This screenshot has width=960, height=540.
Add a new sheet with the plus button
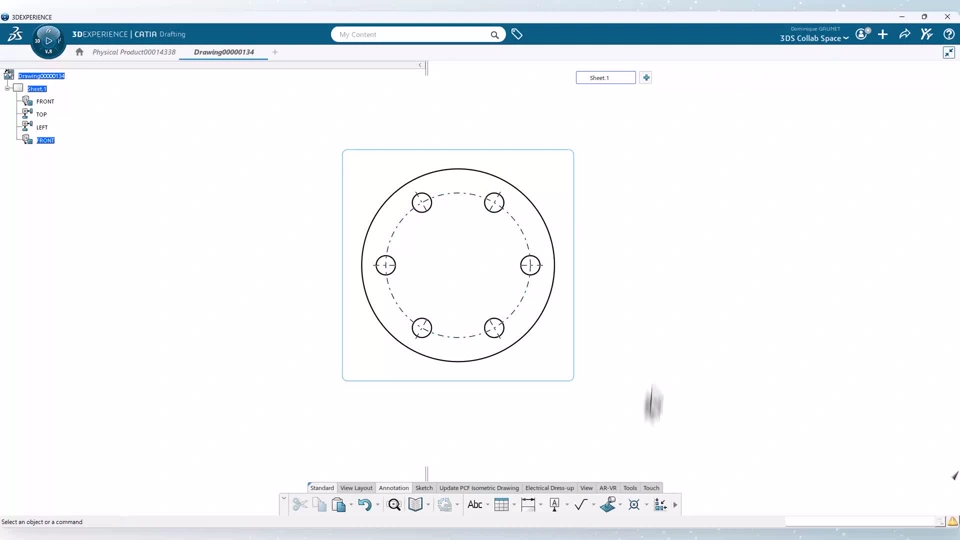[645, 78]
